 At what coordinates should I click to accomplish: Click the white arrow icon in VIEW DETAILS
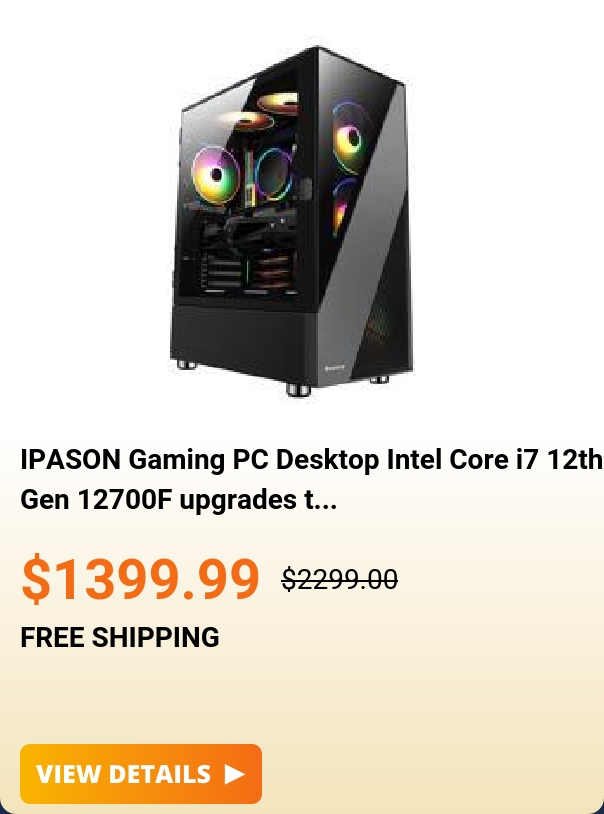pyautogui.click(x=235, y=774)
